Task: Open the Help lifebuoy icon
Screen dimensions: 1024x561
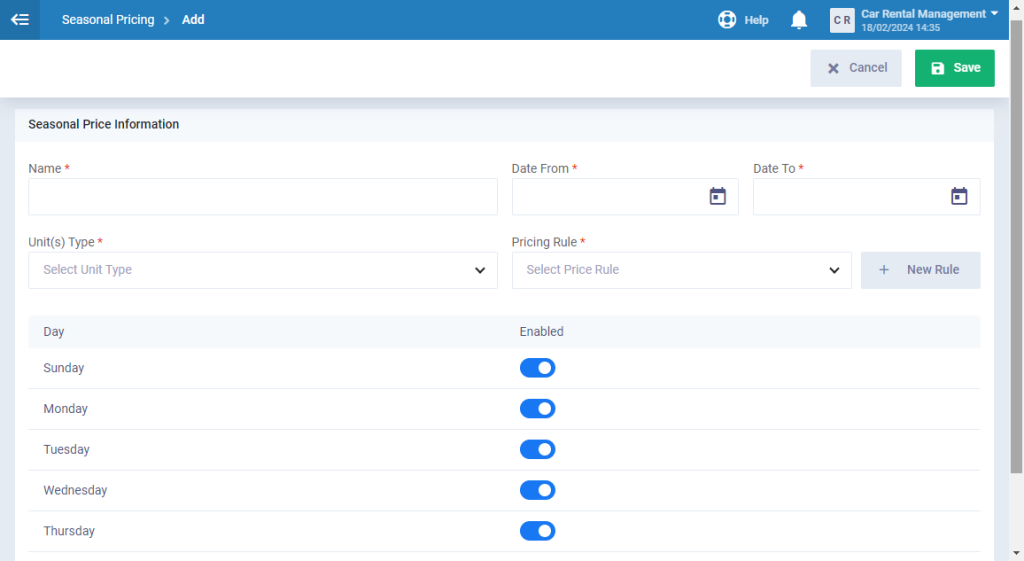Action: pos(727,20)
